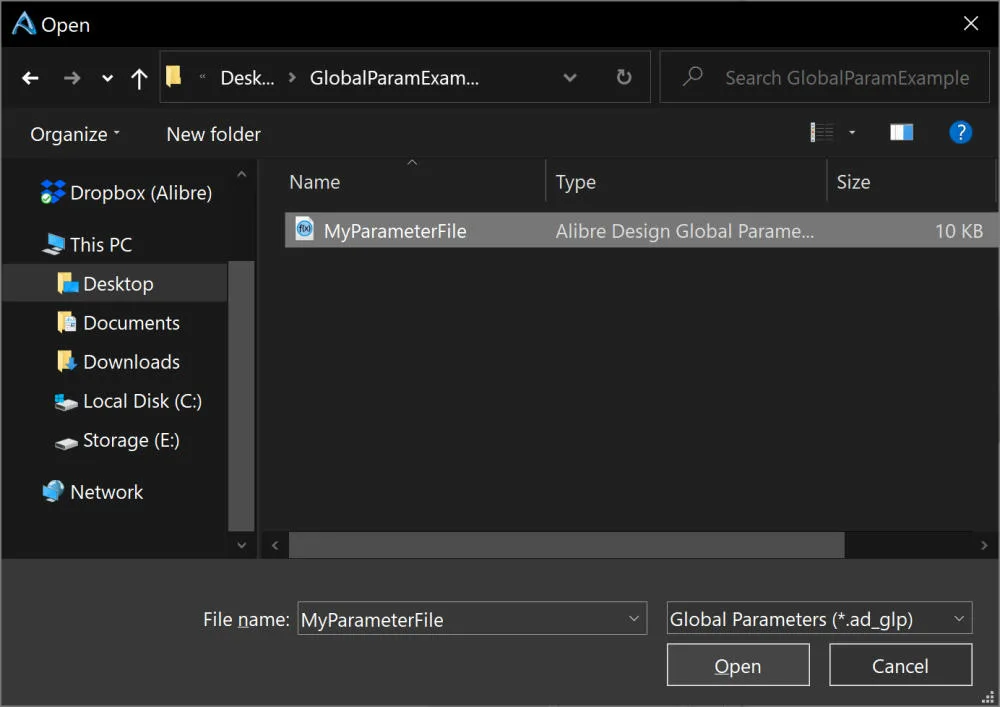Click Alibre Design Global Parame... type cell
This screenshot has width=1000, height=707.
[x=684, y=231]
